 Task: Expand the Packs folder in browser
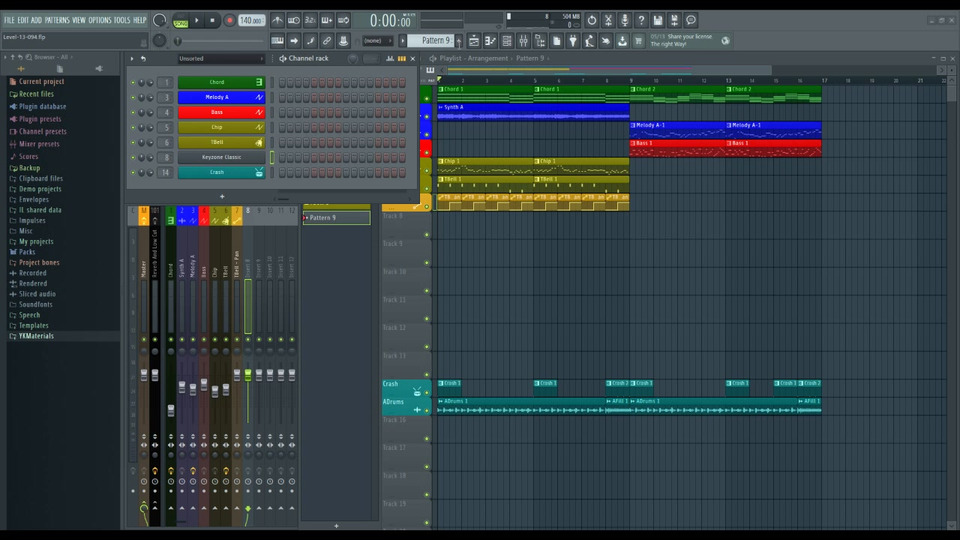coord(27,252)
